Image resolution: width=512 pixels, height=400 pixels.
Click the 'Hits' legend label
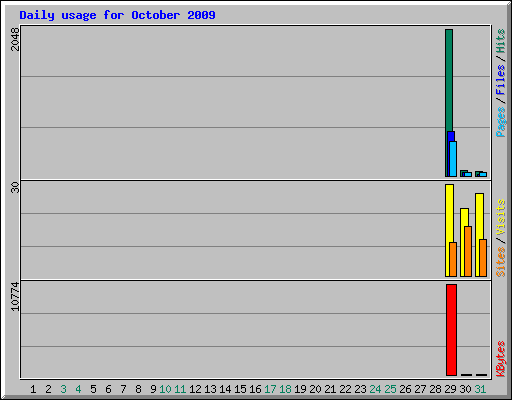(500, 41)
